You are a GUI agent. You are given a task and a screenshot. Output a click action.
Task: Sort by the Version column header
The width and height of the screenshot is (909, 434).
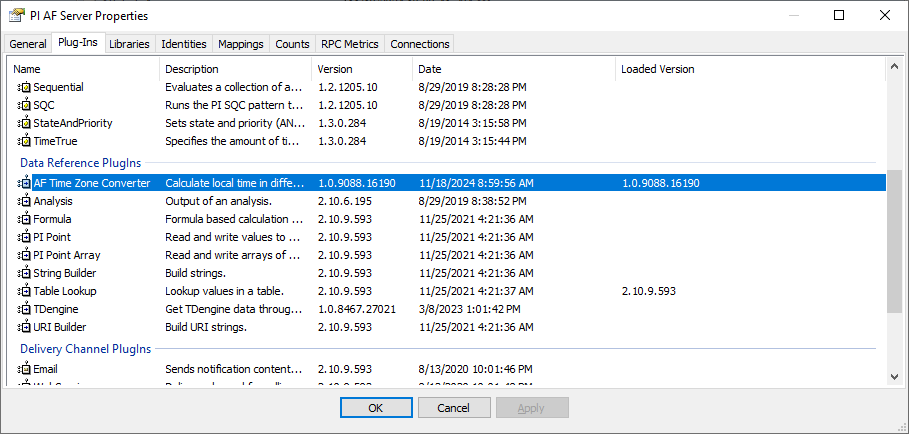pyautogui.click(x=362, y=69)
